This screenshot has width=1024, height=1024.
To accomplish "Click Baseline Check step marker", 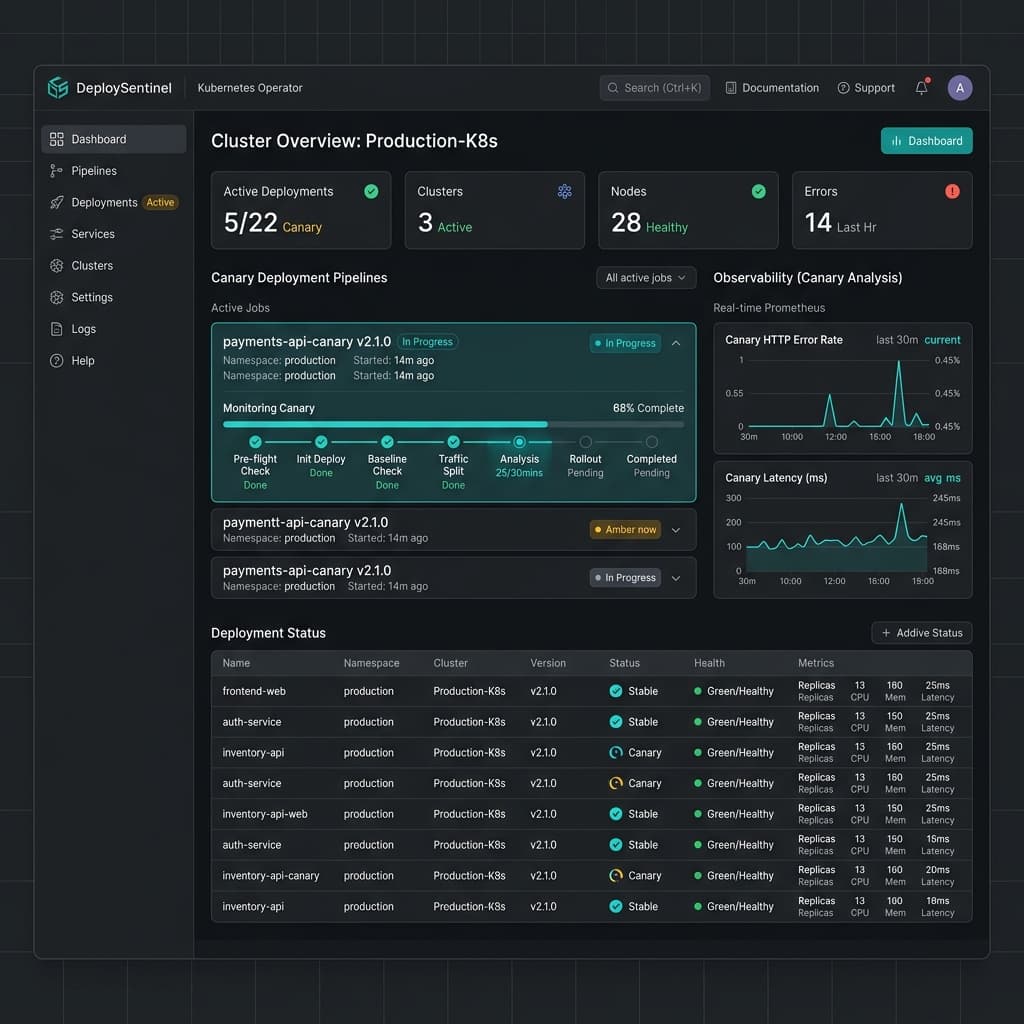I will pyautogui.click(x=387, y=442).
